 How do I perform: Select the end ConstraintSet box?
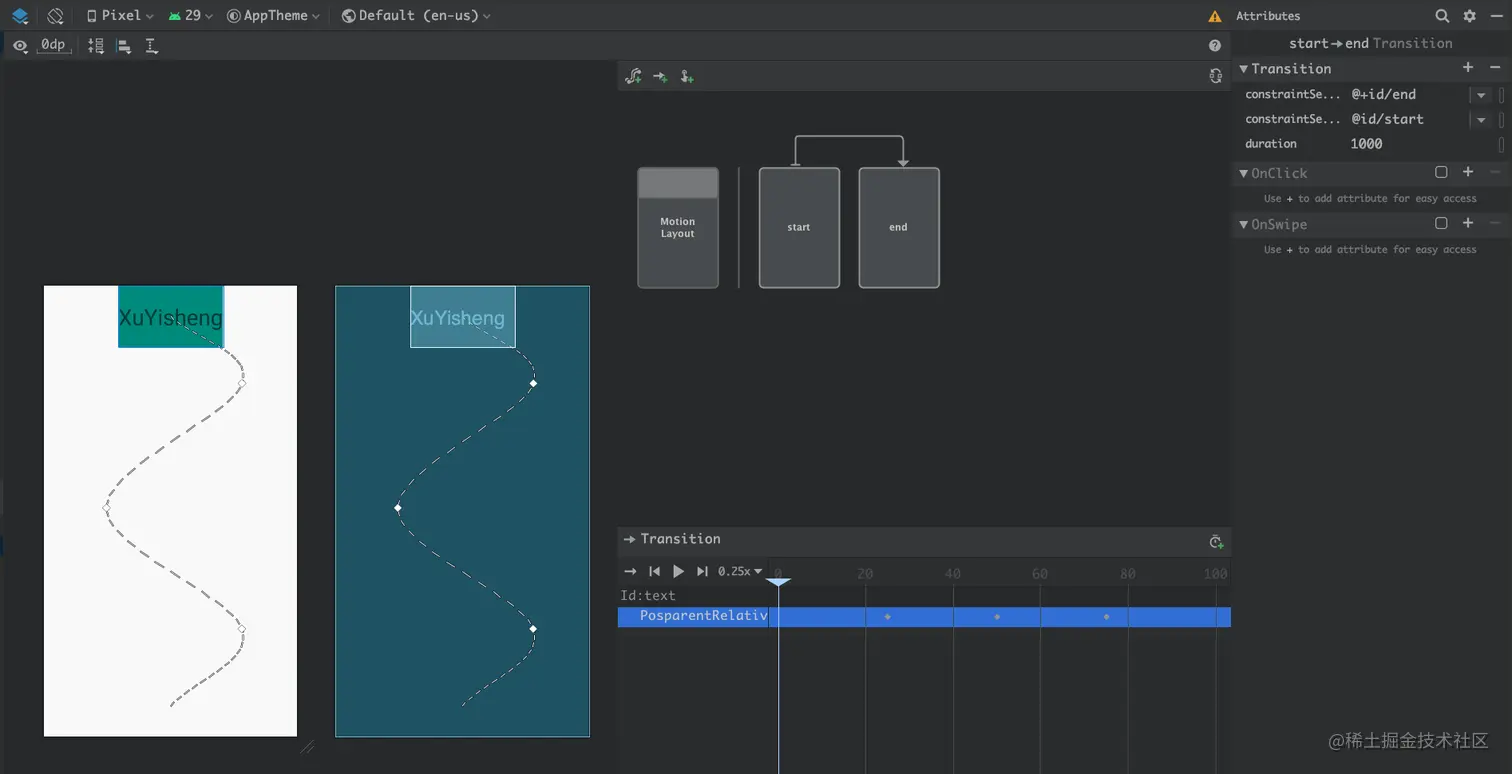(899, 228)
